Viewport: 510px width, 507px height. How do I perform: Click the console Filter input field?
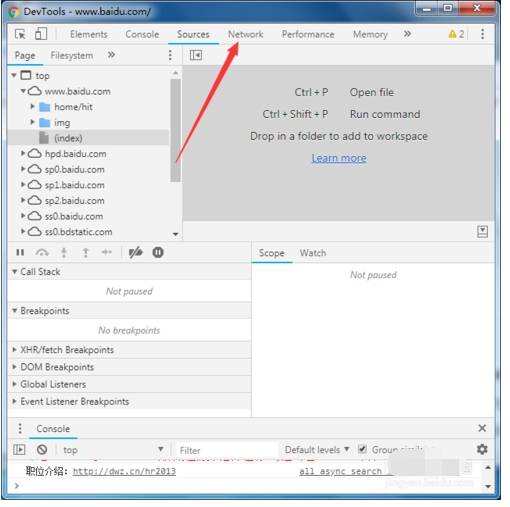[227, 450]
